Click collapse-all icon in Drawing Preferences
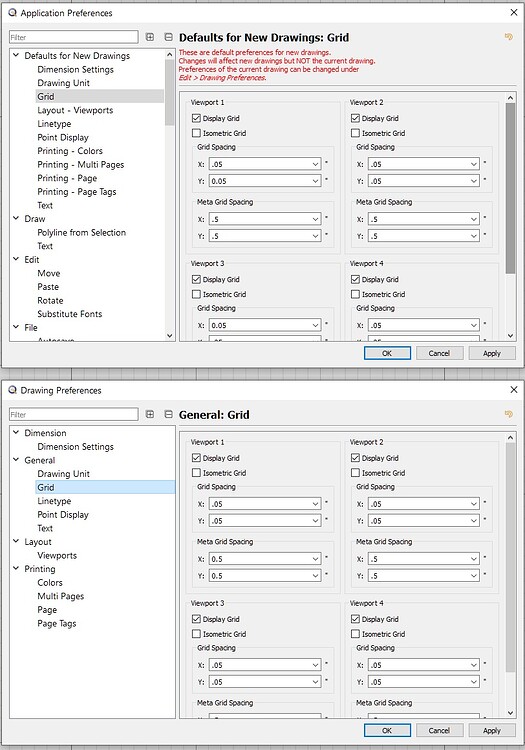The width and height of the screenshot is (525, 750). click(x=168, y=414)
